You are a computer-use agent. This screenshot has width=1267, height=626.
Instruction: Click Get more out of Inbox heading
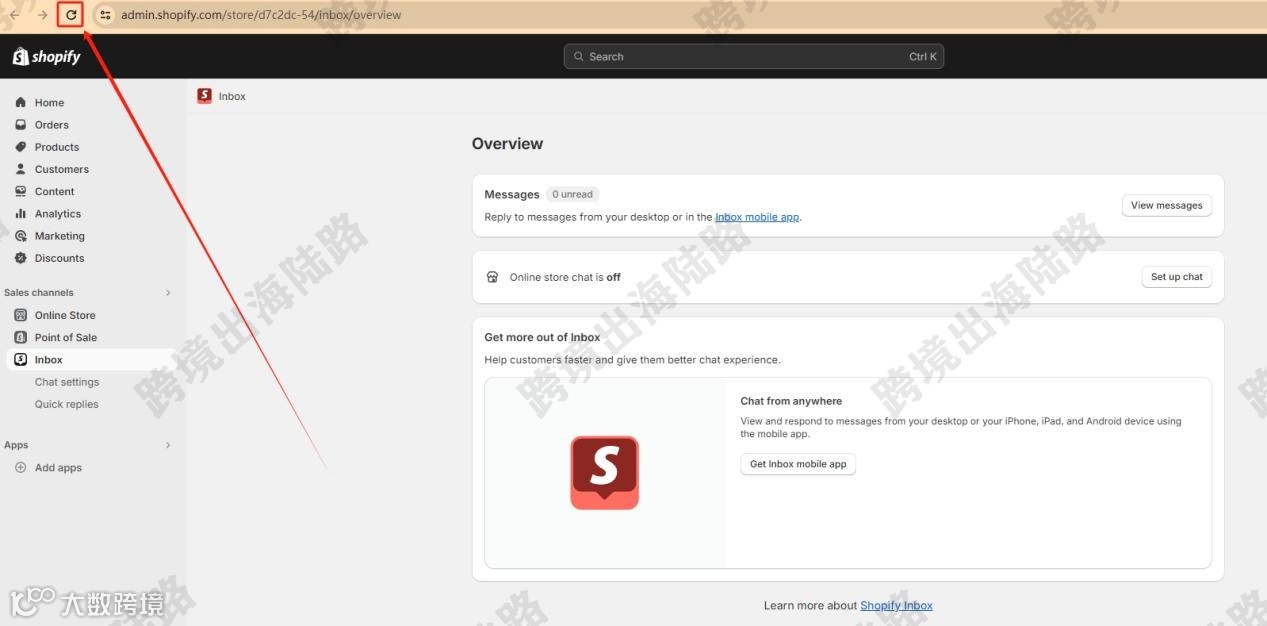coord(542,337)
